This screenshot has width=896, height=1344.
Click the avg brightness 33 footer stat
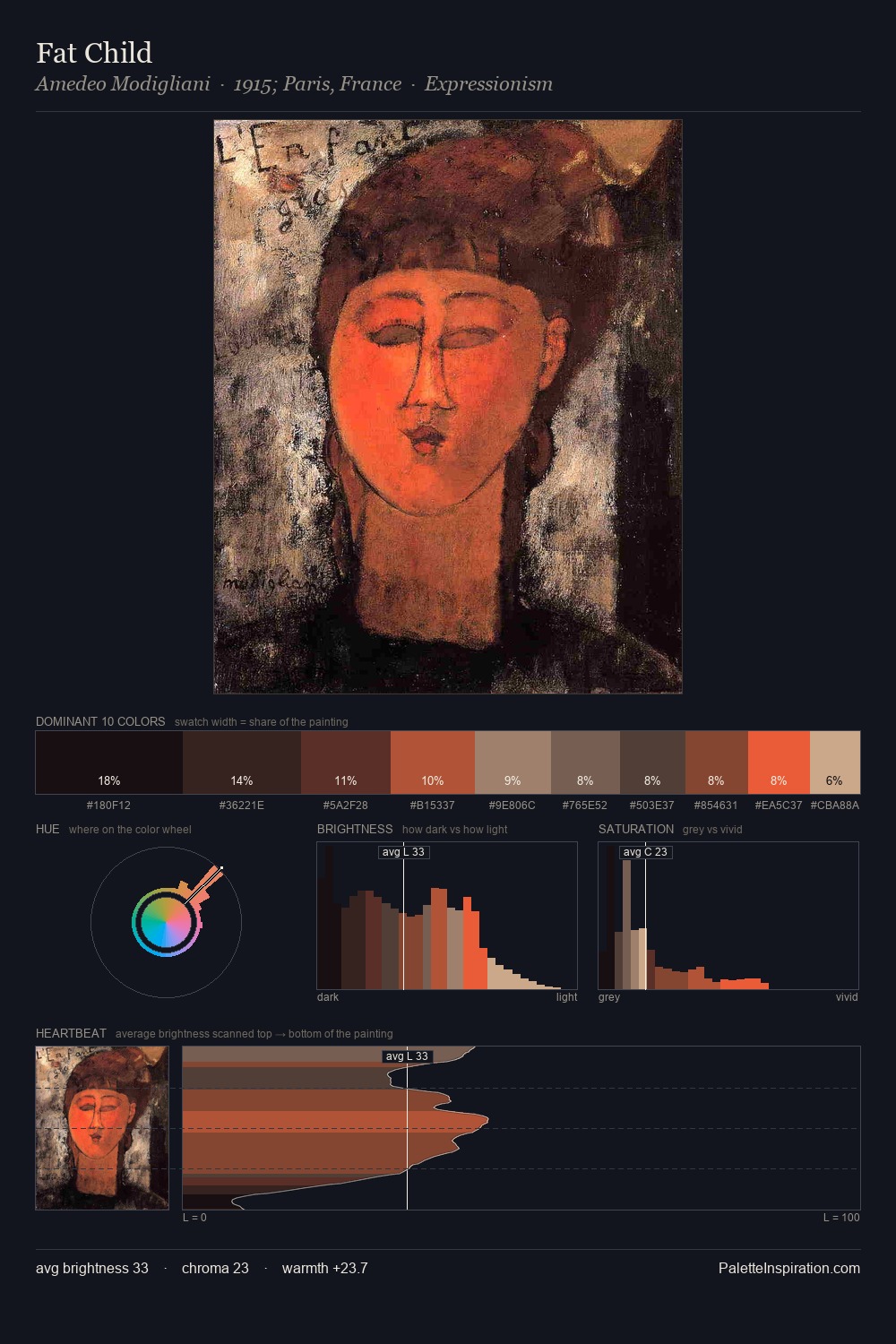pos(92,1268)
